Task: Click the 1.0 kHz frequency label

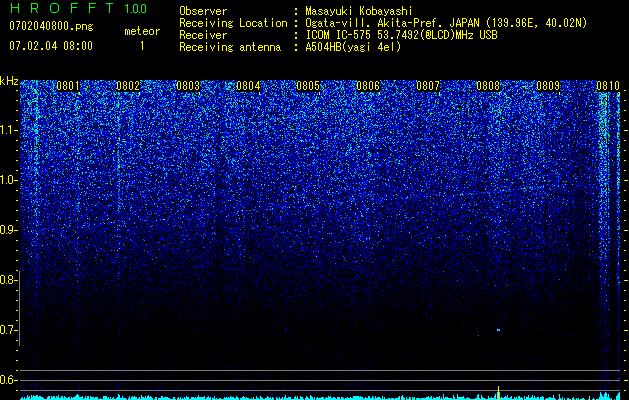Action: [x=8, y=180]
